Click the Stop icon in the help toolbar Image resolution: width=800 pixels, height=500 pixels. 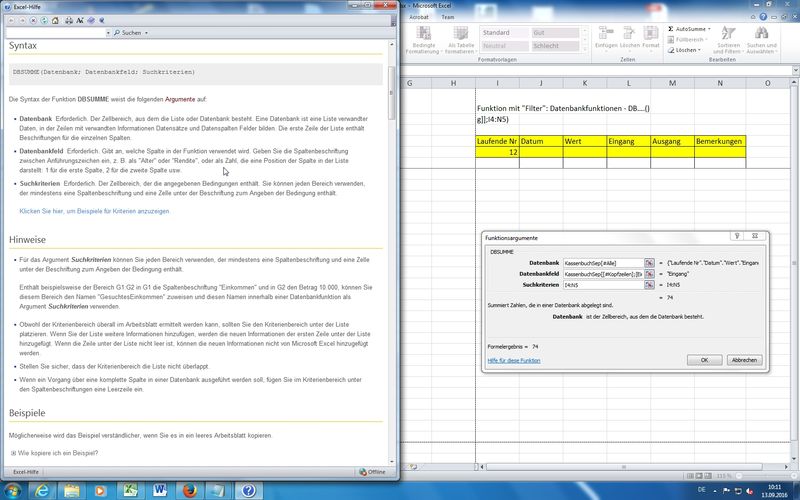[x=32, y=18]
